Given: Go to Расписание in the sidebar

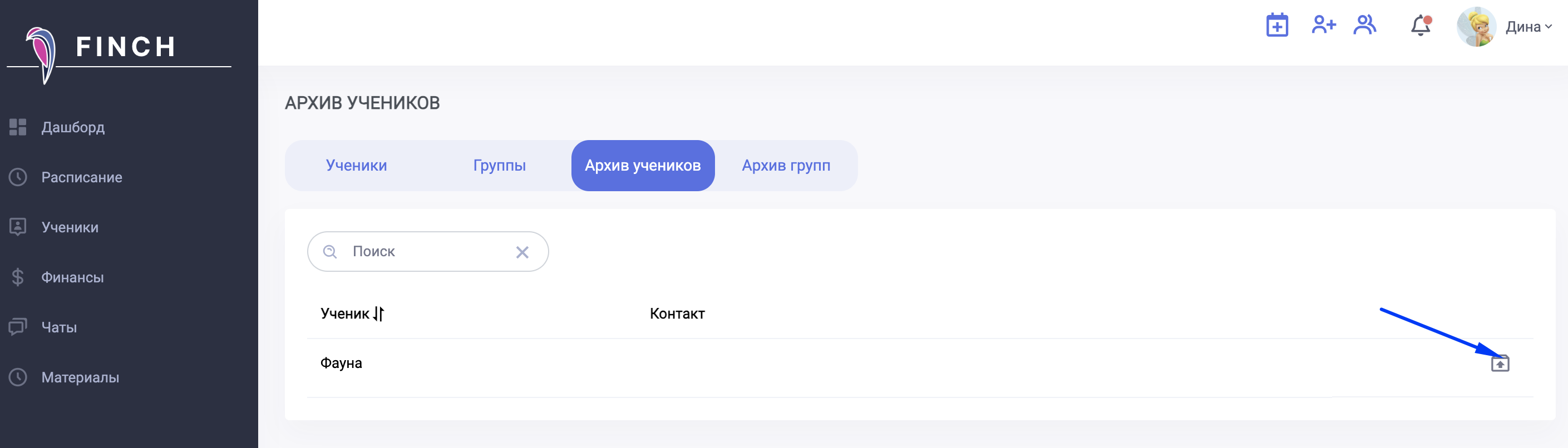Looking at the screenshot, I should pyautogui.click(x=82, y=177).
